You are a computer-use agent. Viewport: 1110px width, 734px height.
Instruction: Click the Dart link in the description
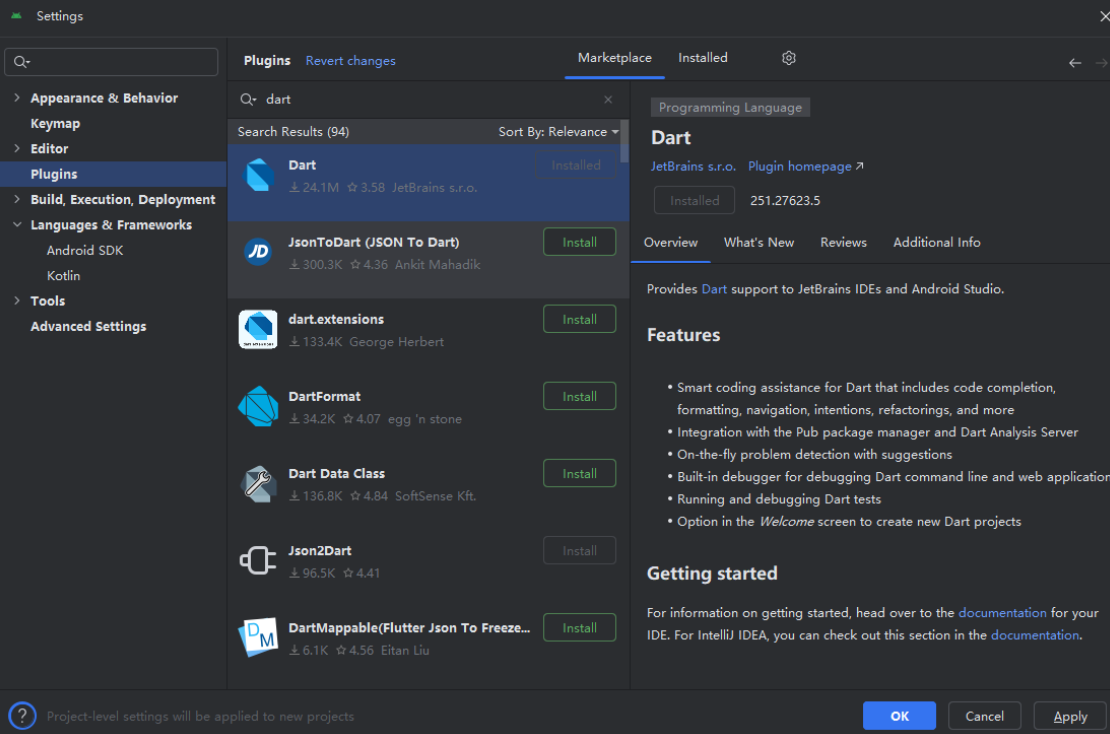coord(714,289)
